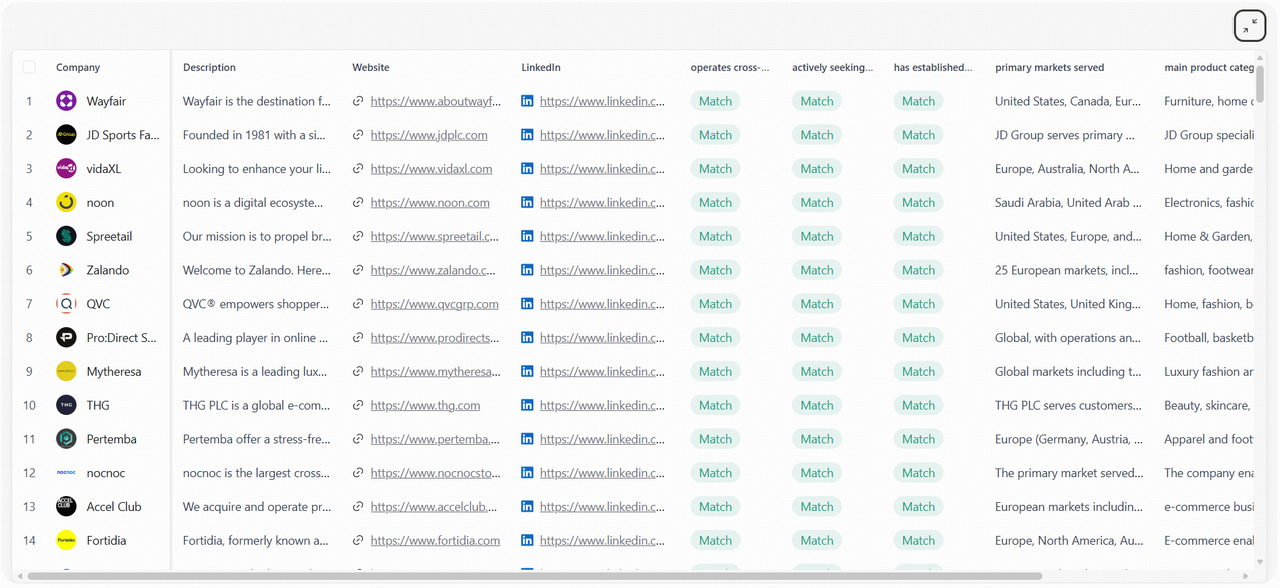The image size is (1280, 588).
Task: Open the Fortidia LinkedIn profile link
Action: pyautogui.click(x=602, y=541)
